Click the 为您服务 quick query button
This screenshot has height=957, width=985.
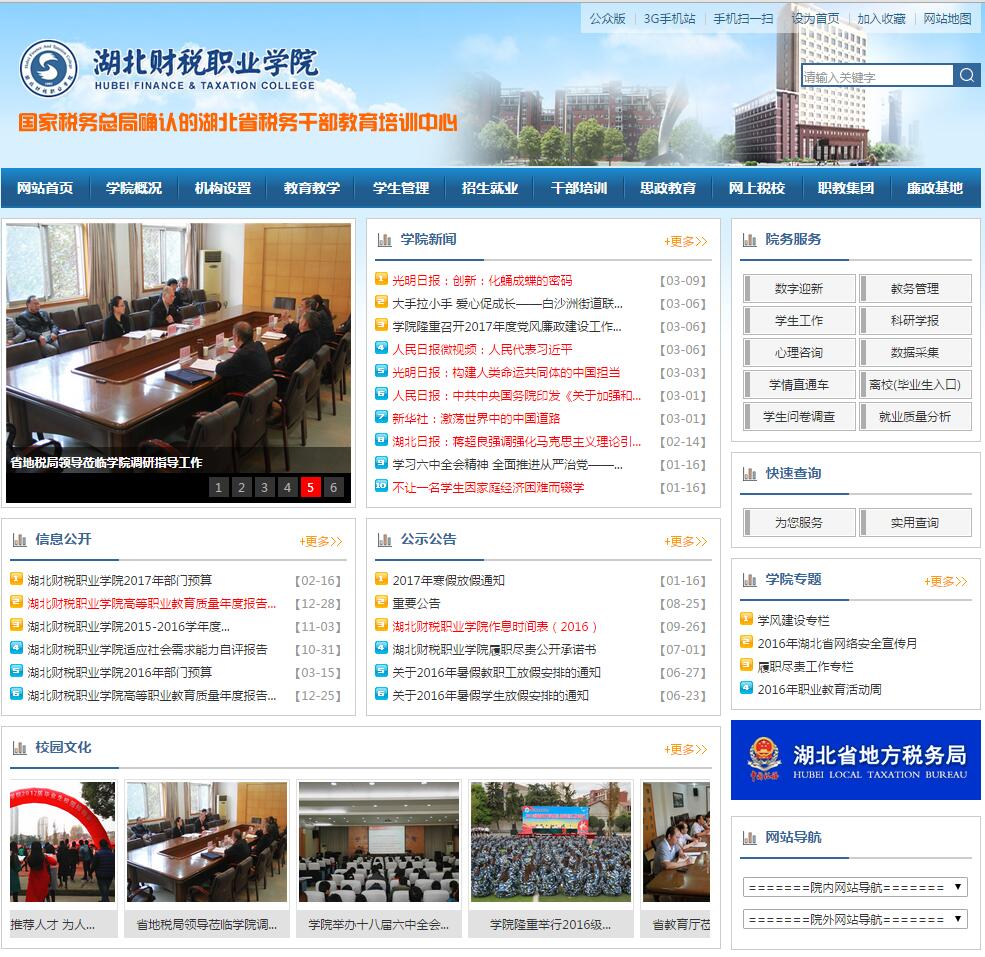point(799,522)
